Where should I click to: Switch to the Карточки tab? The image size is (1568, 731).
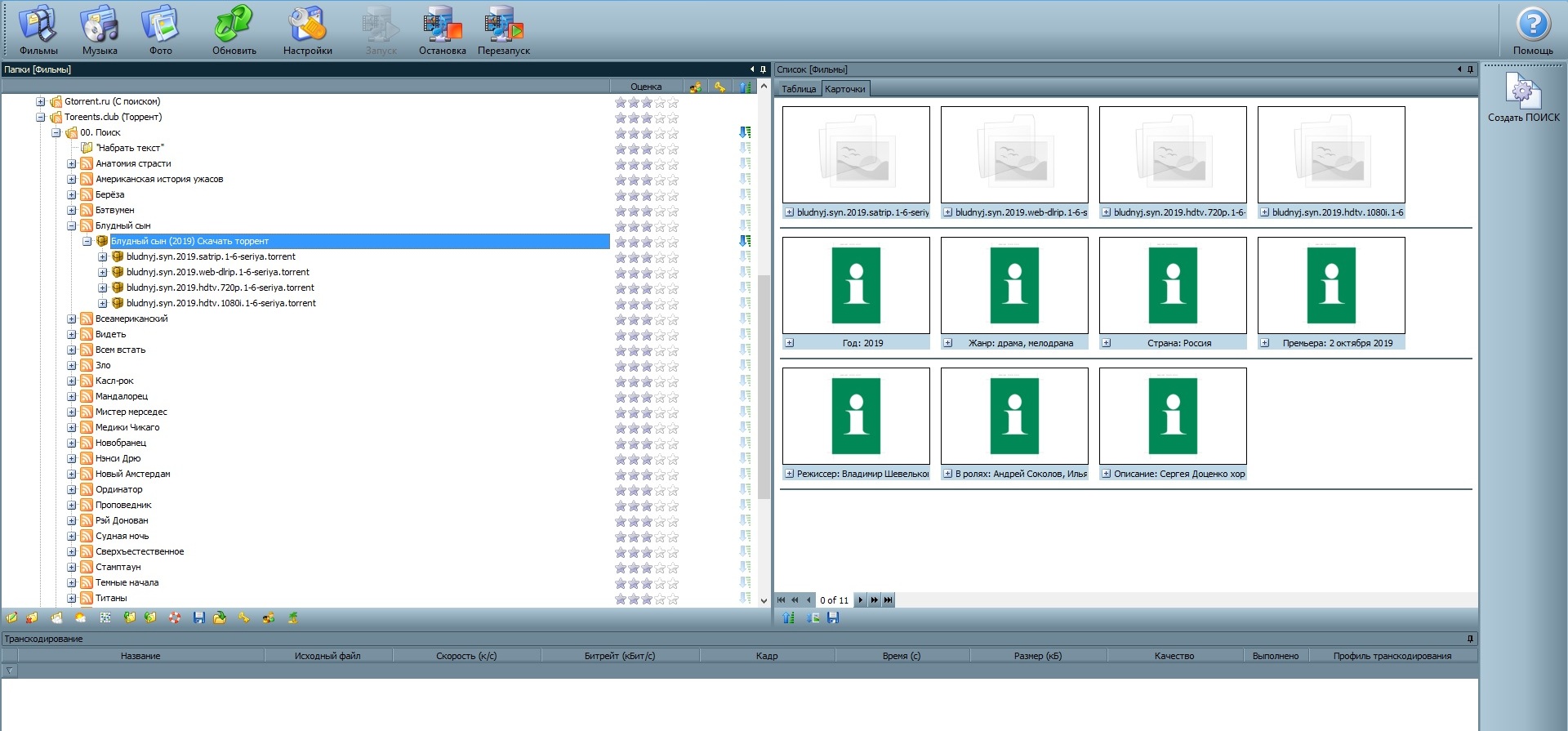[844, 89]
